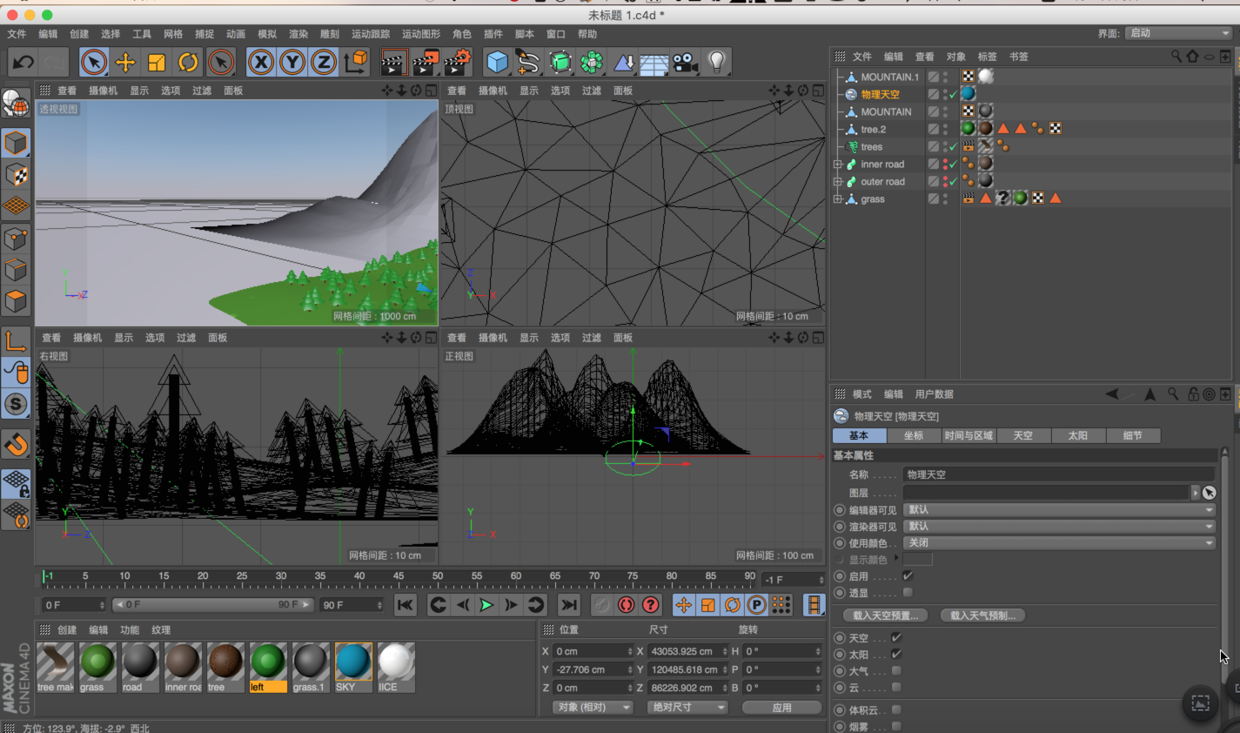Click the camera object icon

pyautogui.click(x=685, y=62)
